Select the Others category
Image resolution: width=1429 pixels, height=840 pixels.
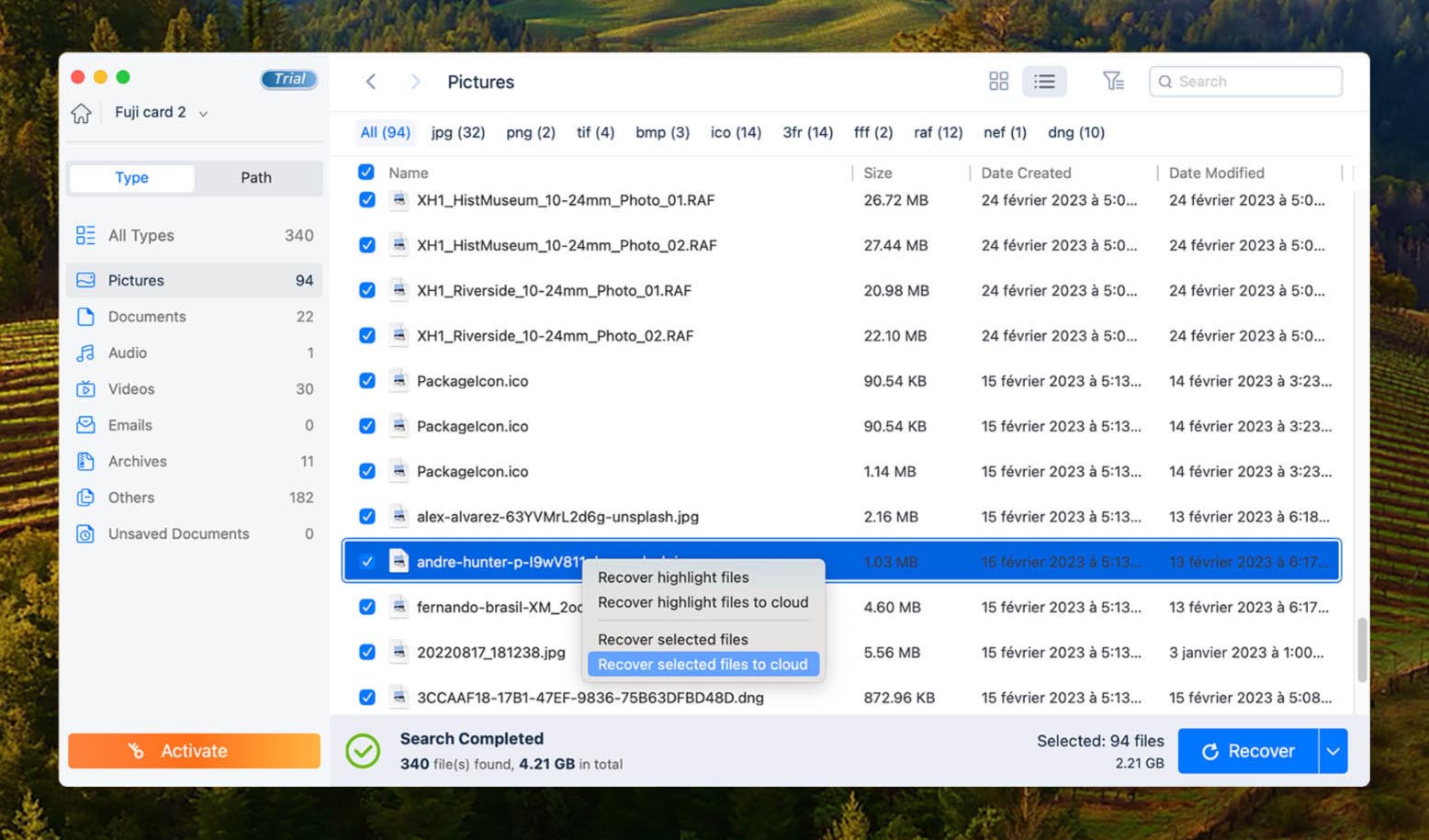pos(130,497)
